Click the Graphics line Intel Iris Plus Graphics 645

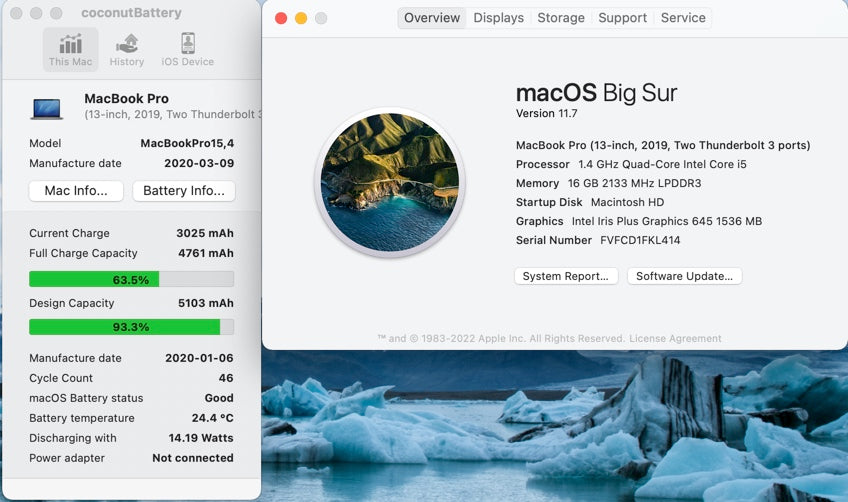(639, 221)
